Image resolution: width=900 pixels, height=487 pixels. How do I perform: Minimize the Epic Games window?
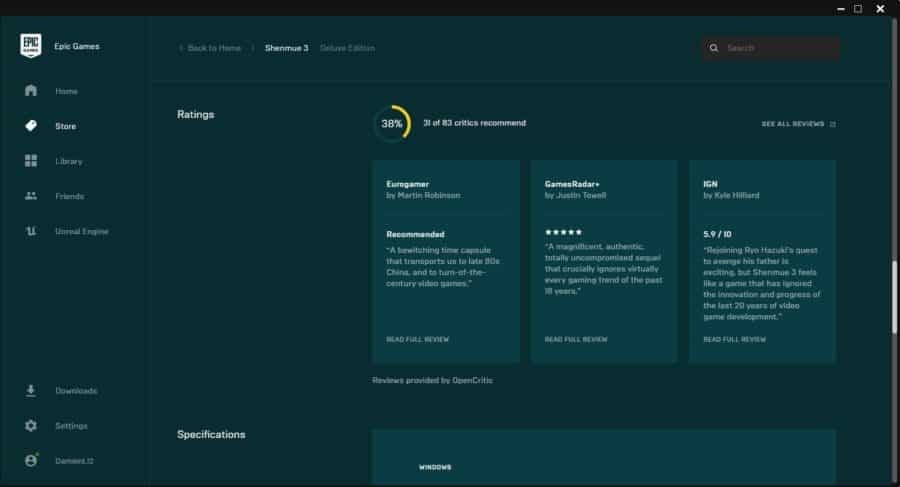pyautogui.click(x=841, y=9)
